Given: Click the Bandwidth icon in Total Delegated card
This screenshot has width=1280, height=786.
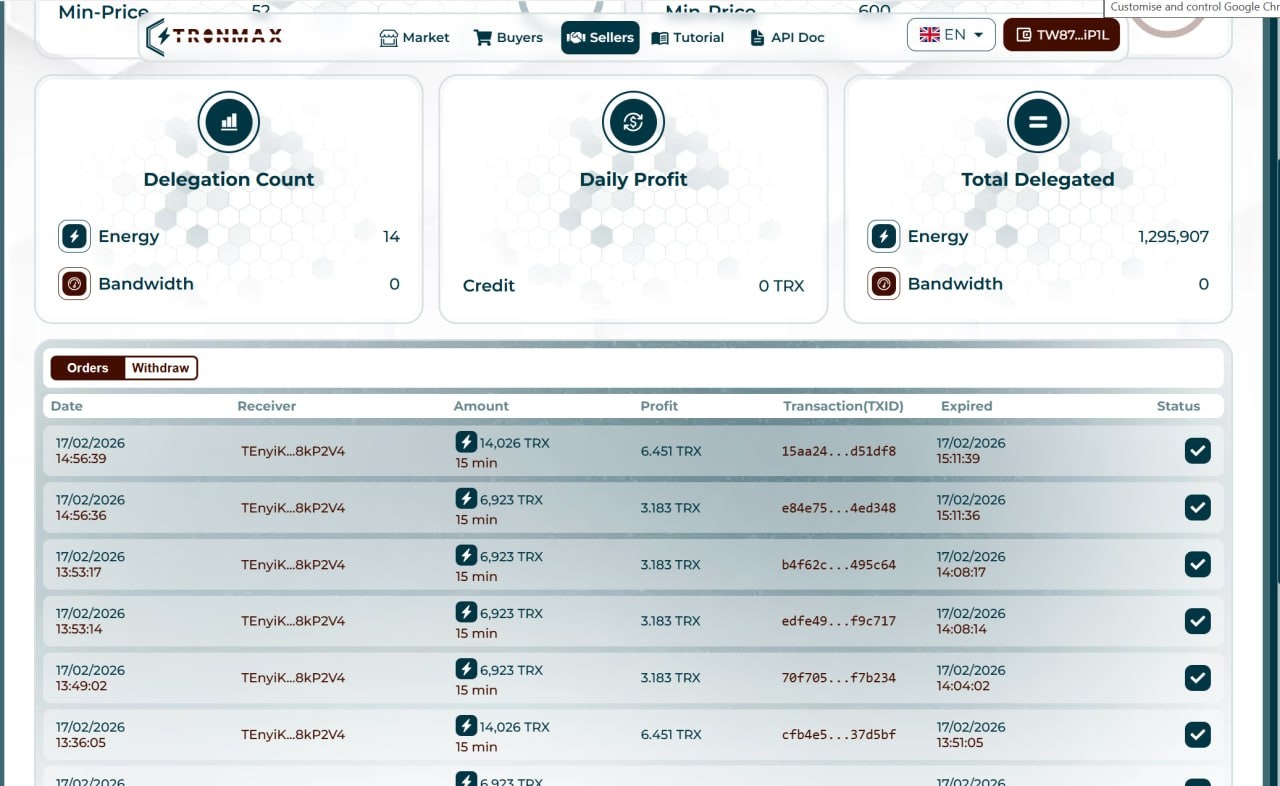Looking at the screenshot, I should click(x=883, y=284).
